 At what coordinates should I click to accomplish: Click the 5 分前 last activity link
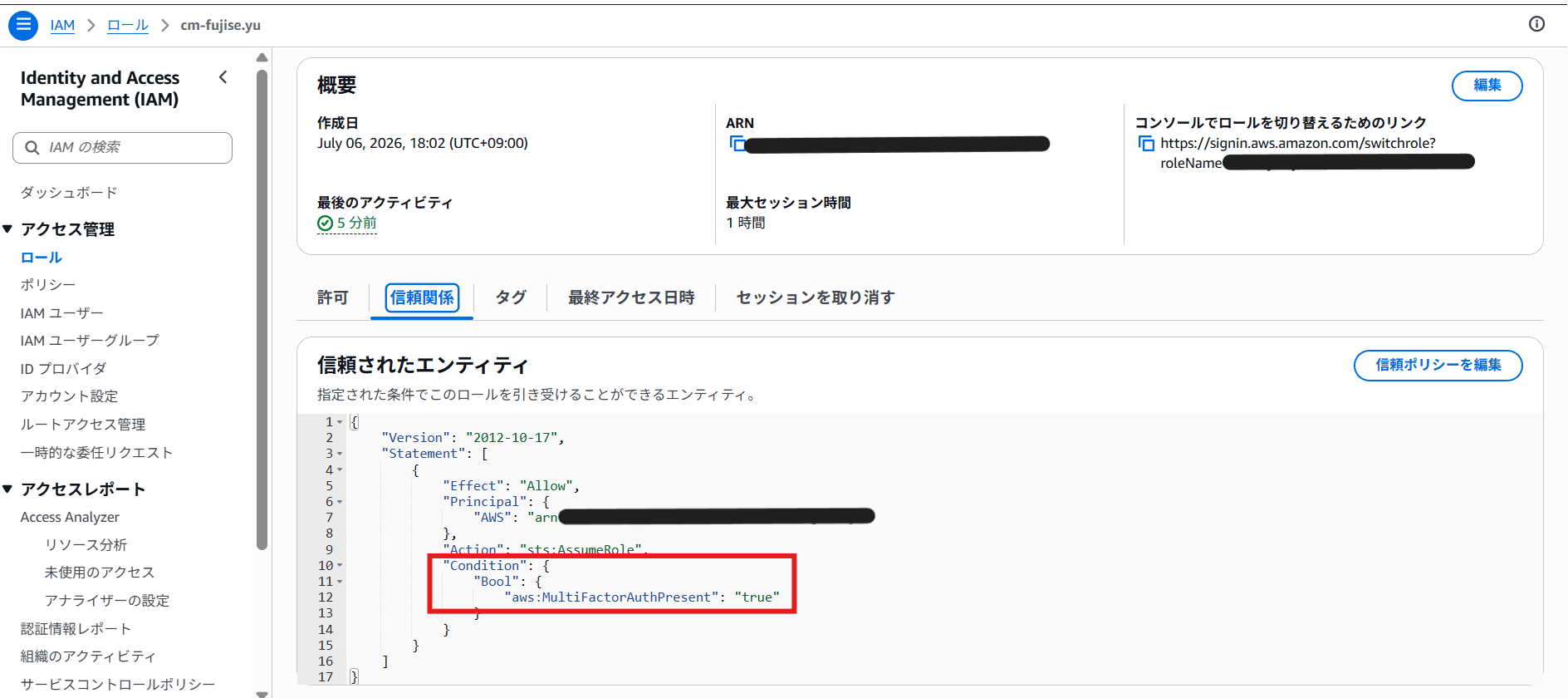tap(357, 224)
